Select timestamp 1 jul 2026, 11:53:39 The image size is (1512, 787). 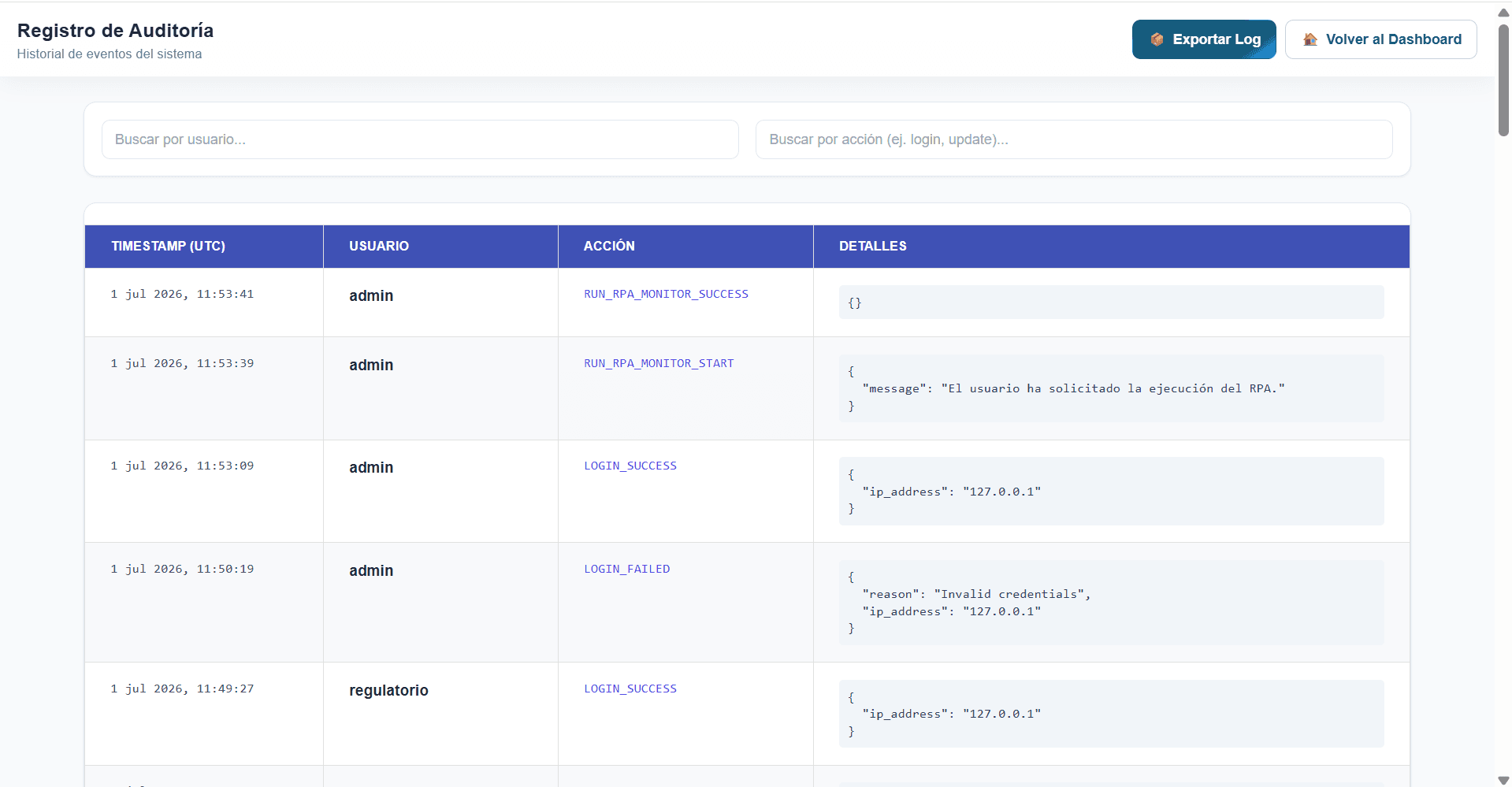coord(182,363)
